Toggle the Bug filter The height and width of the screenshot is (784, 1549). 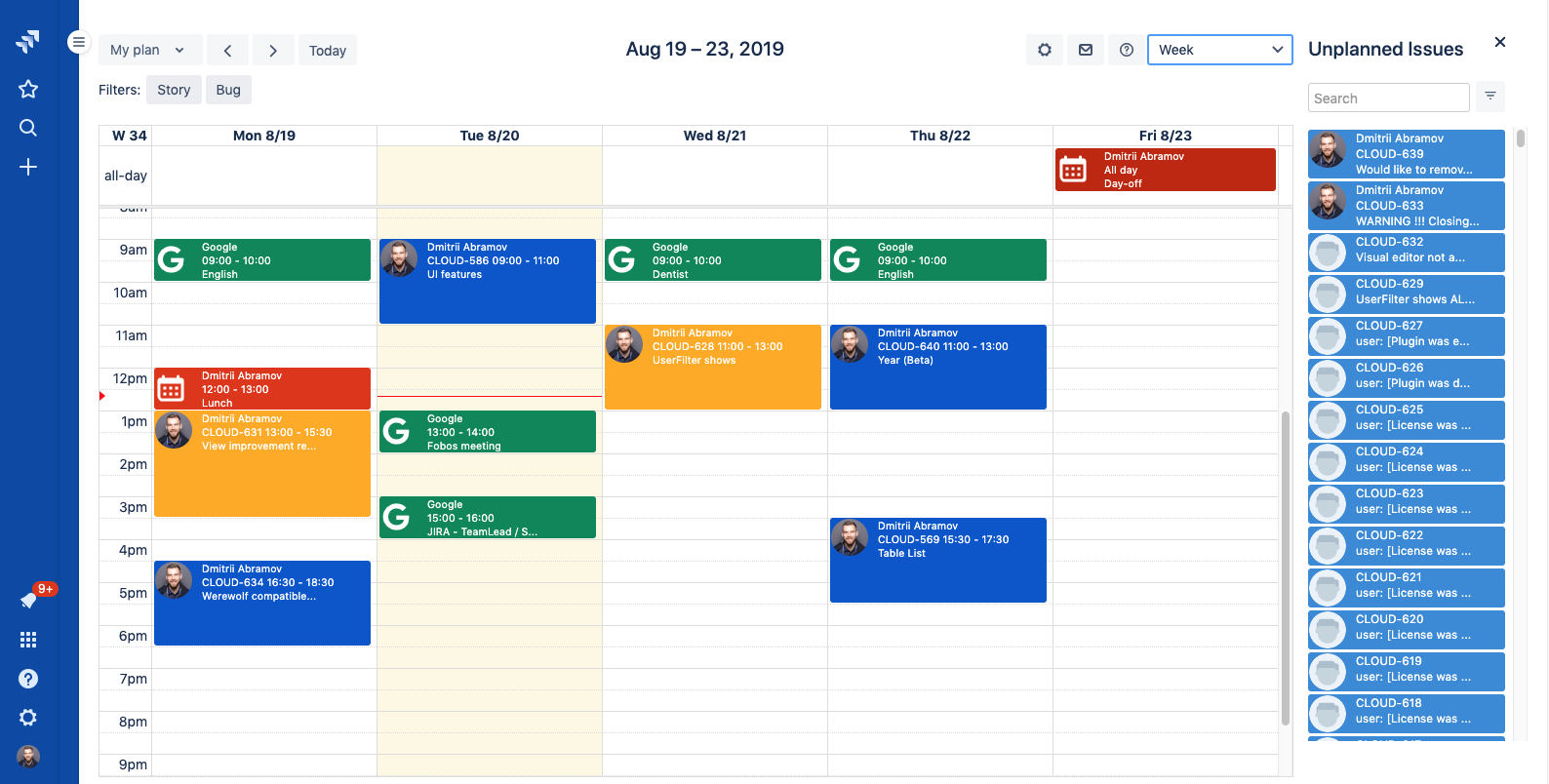228,90
